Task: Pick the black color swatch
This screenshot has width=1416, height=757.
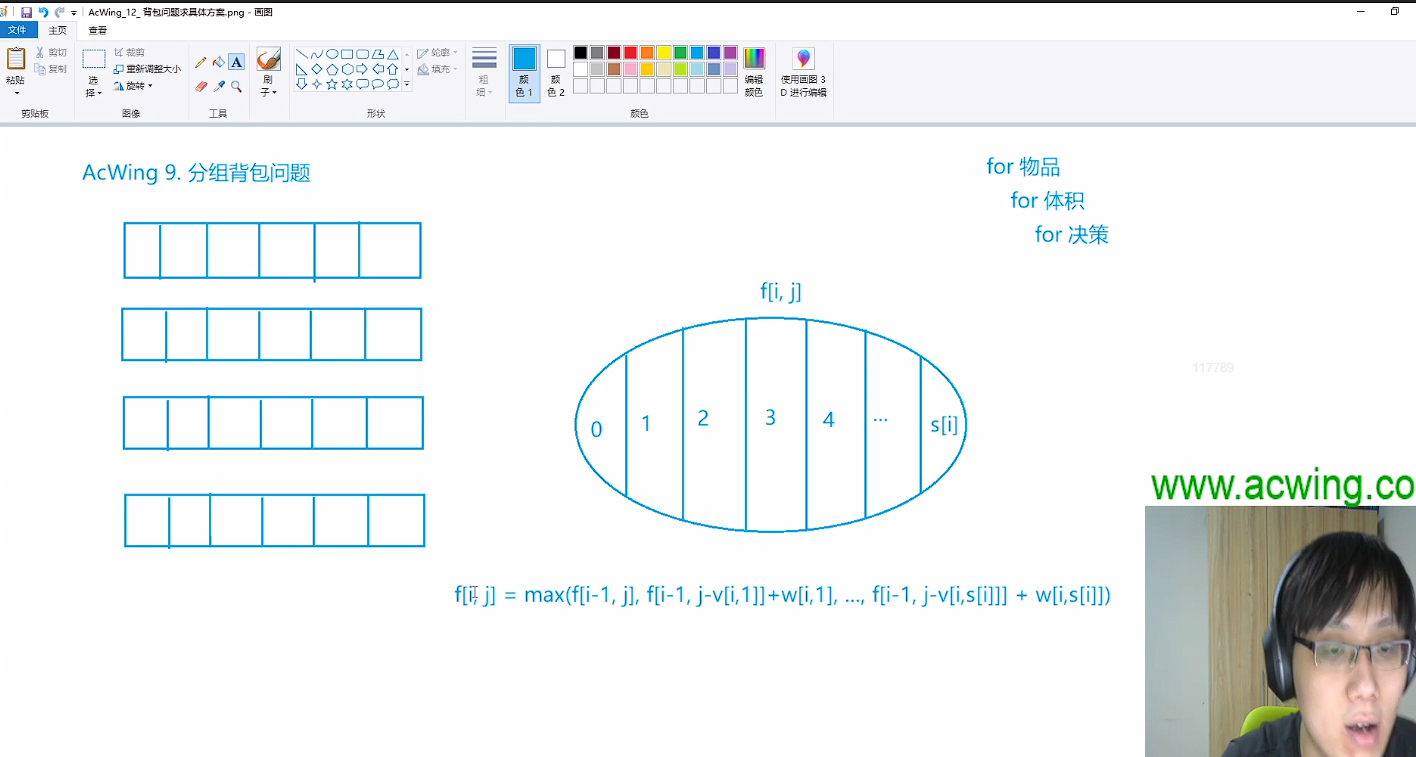Action: pyautogui.click(x=580, y=53)
